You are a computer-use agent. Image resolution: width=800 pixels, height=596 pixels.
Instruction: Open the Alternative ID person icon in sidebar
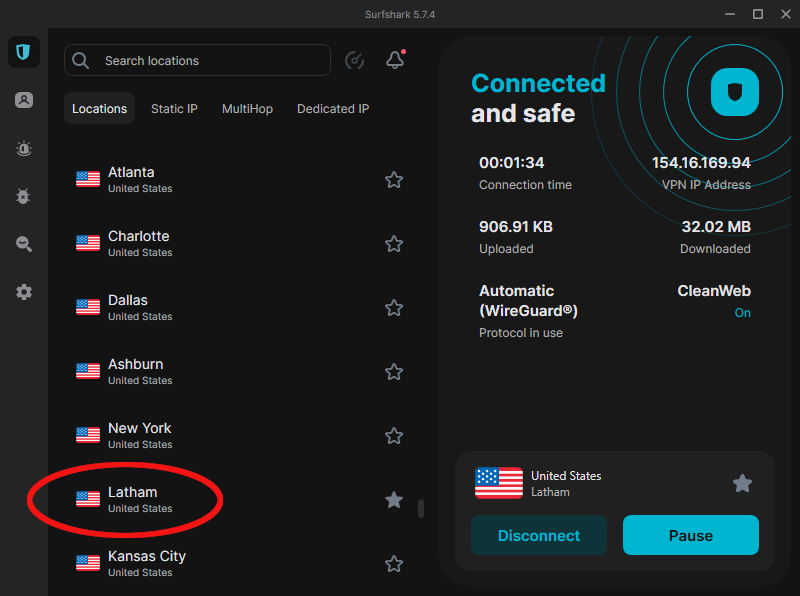pos(23,100)
